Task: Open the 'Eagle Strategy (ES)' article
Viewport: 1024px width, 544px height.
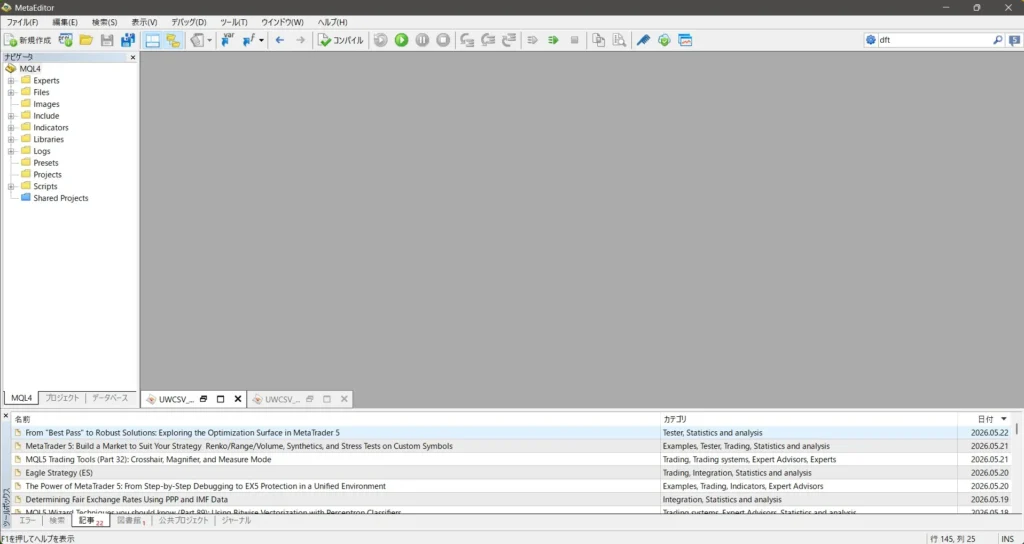Action: pos(59,473)
